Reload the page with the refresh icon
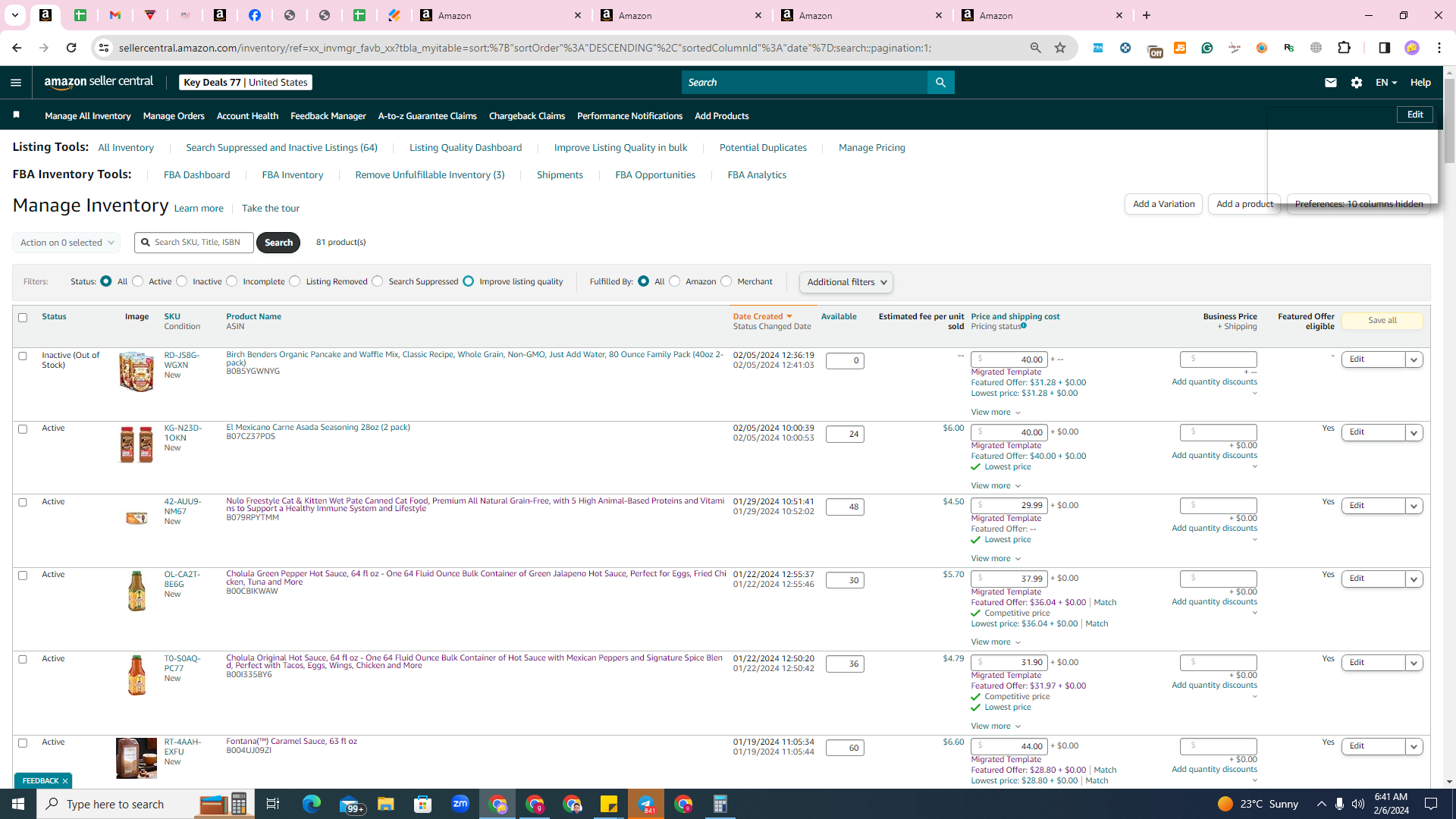This screenshot has height=819, width=1456. (71, 48)
